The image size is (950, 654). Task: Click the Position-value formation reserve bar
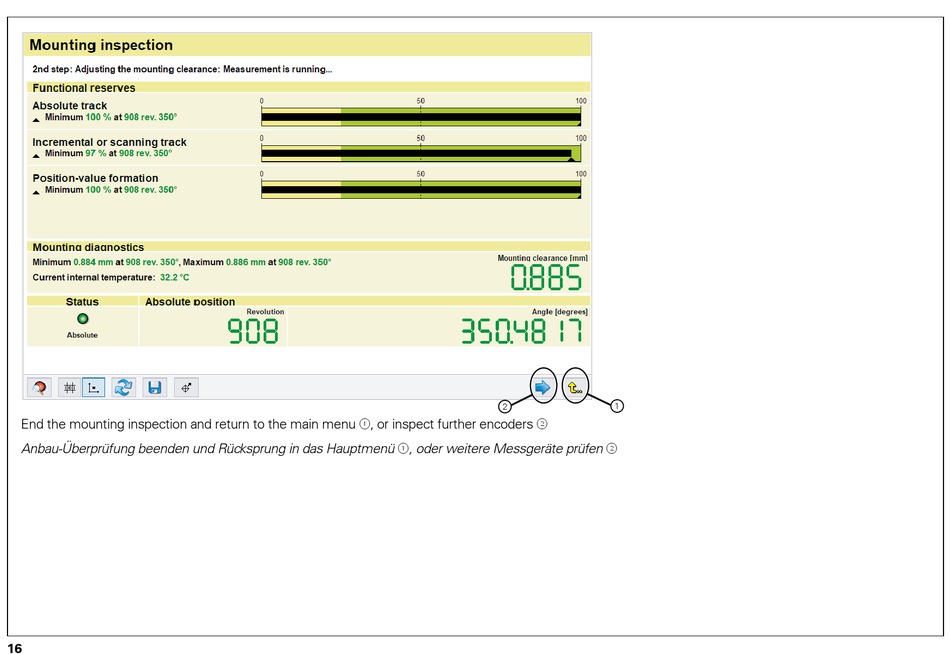[421, 190]
